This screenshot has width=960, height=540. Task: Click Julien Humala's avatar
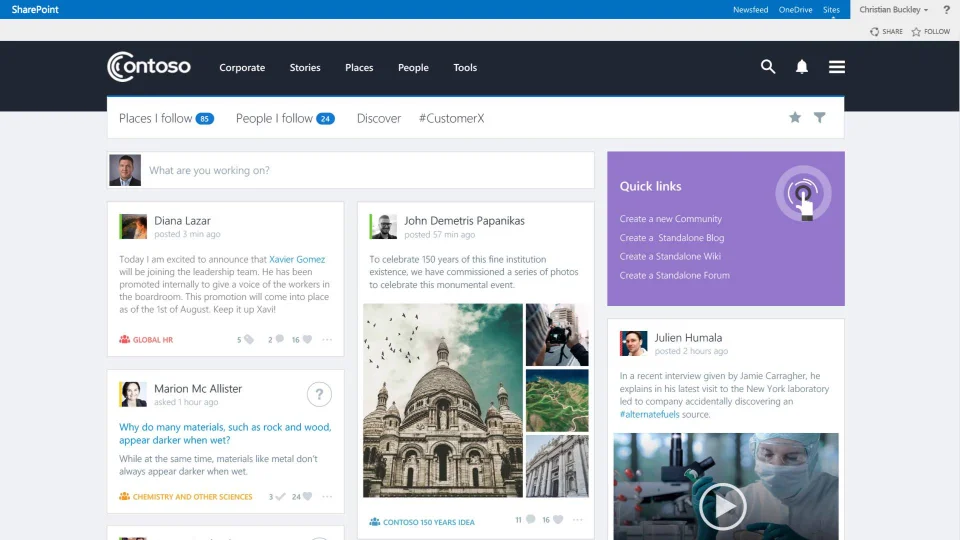(633, 343)
